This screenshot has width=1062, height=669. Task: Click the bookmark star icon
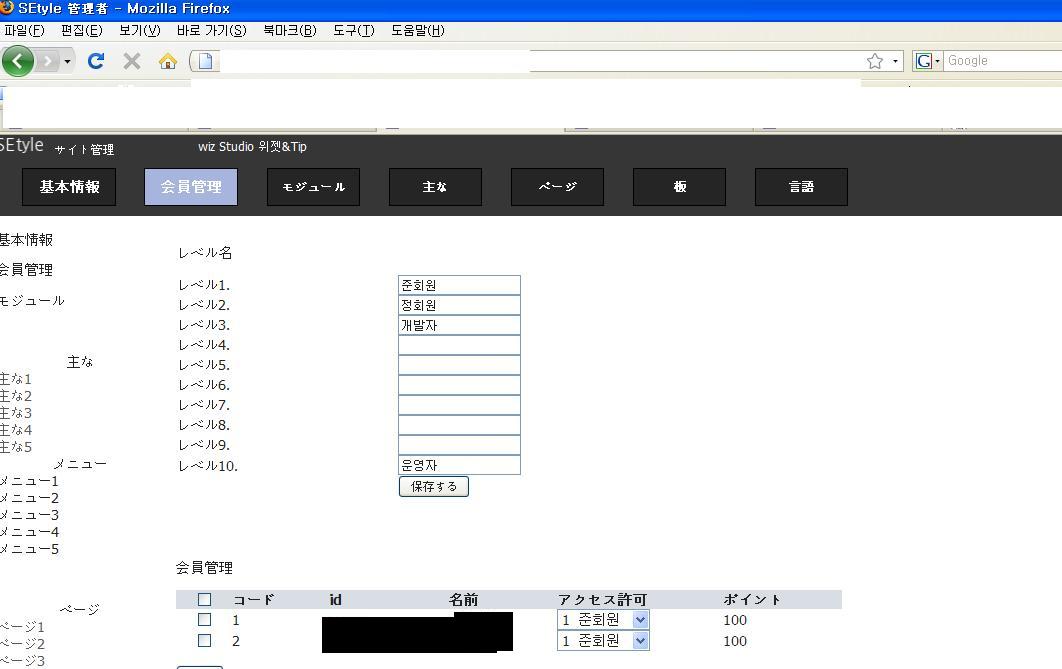tap(875, 61)
